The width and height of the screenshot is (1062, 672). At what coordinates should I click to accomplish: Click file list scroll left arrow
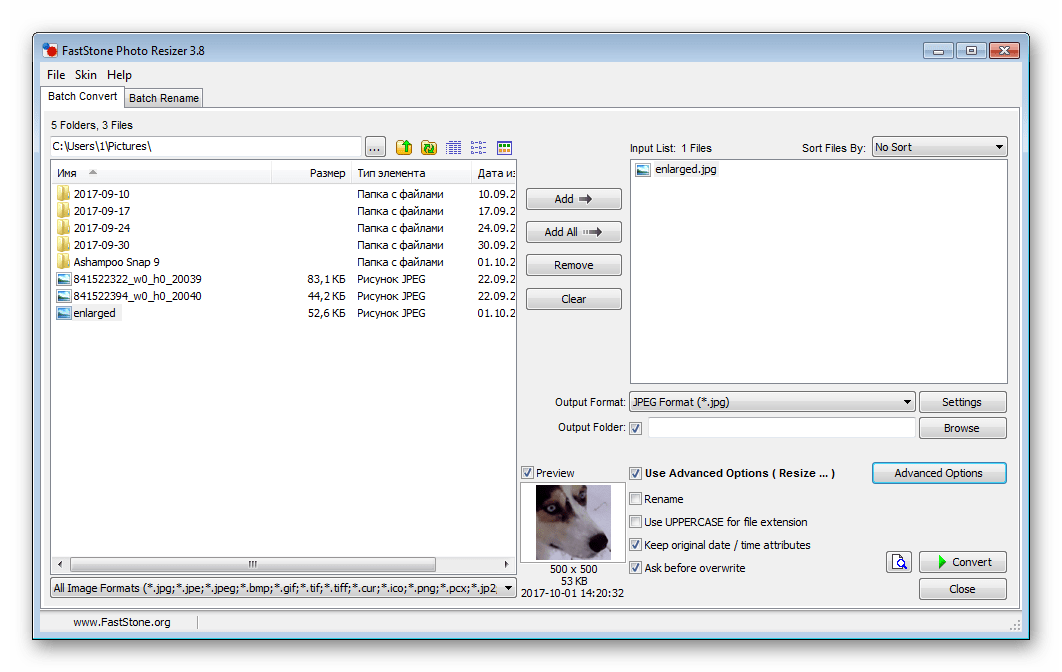60,564
